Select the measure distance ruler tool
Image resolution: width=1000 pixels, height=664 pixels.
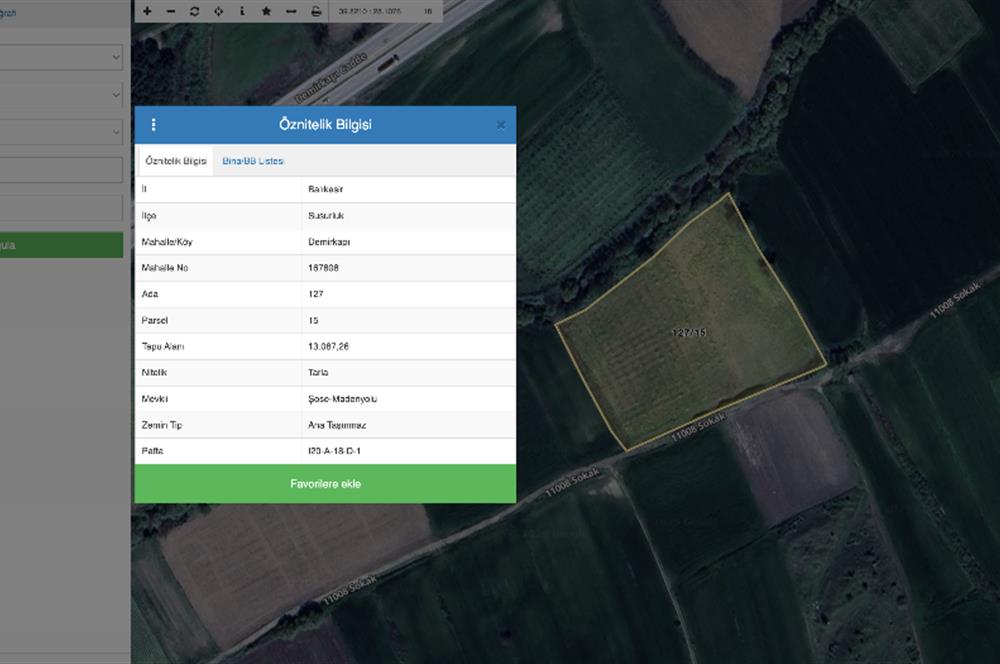click(x=291, y=11)
